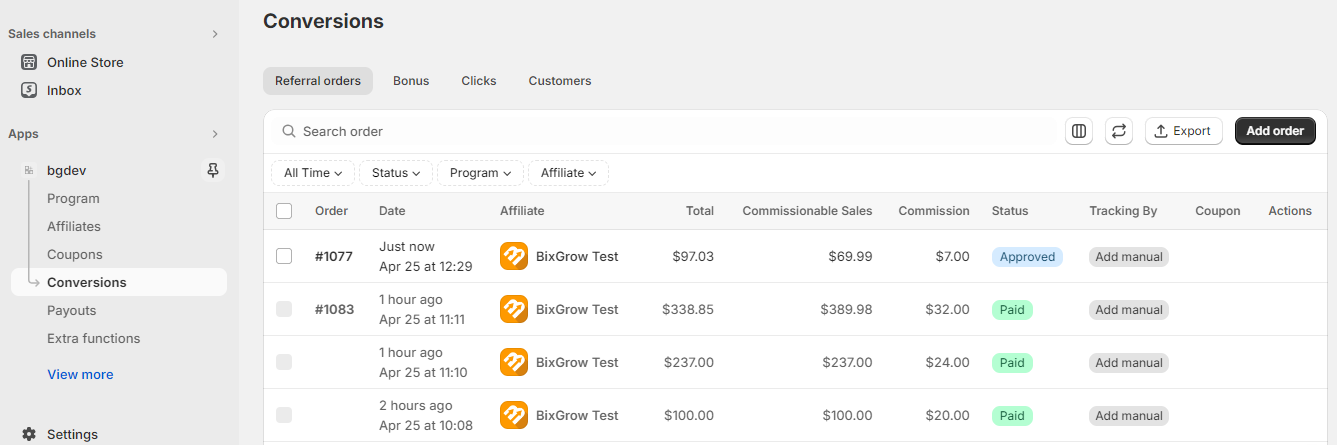This screenshot has width=1337, height=445.
Task: Click the Add order button
Action: [x=1275, y=131]
